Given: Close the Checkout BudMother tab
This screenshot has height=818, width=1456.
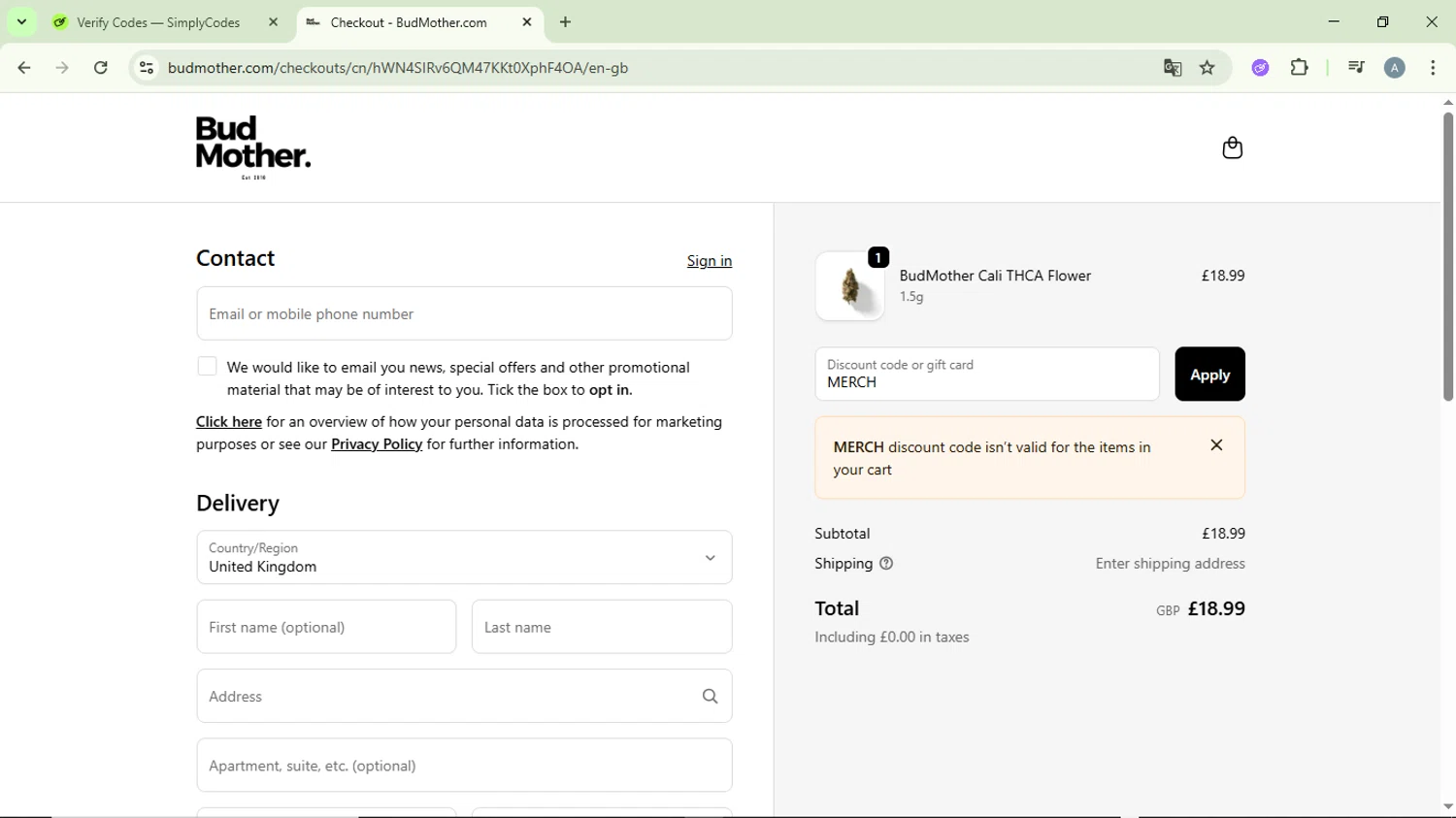Looking at the screenshot, I should coord(527,22).
